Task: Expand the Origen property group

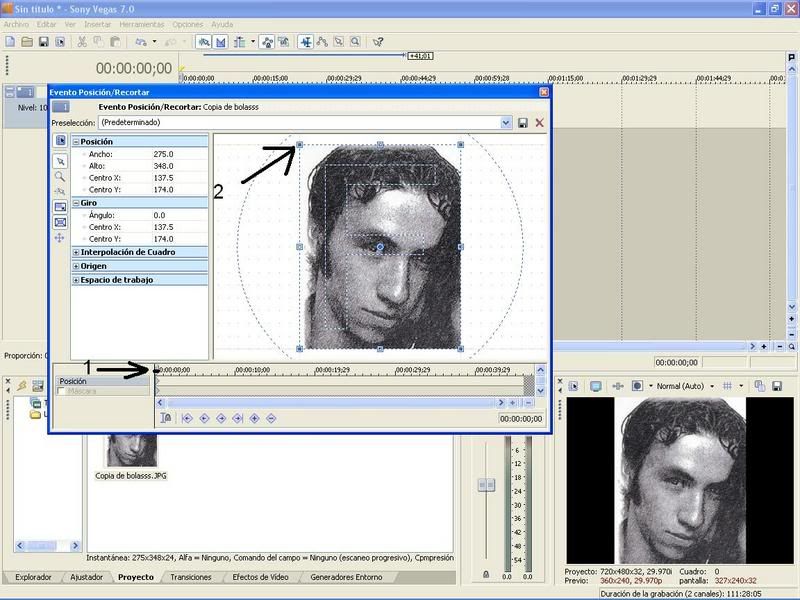Action: point(76,266)
